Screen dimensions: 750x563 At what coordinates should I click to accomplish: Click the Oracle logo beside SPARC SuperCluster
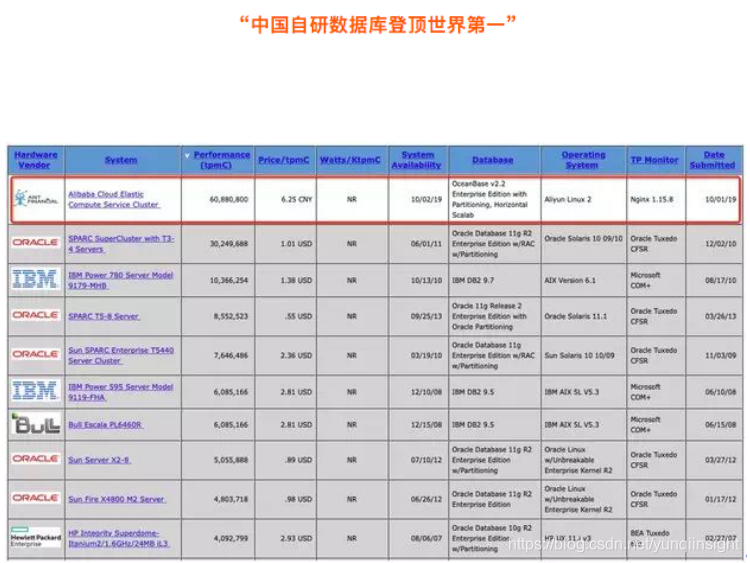click(36, 243)
